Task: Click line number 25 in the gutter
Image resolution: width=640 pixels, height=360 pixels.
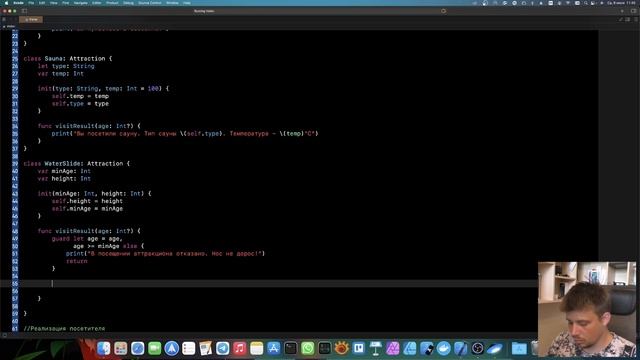Action: pyautogui.click(x=15, y=58)
